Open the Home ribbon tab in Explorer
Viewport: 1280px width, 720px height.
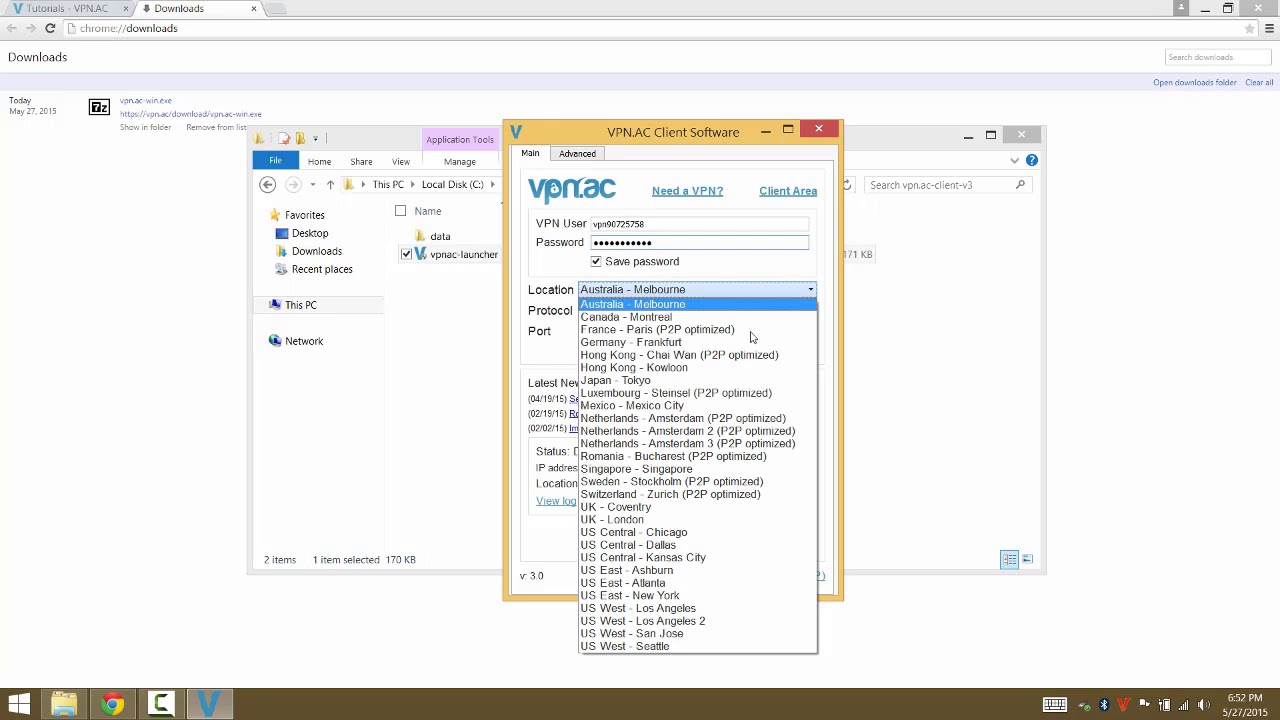coord(319,161)
